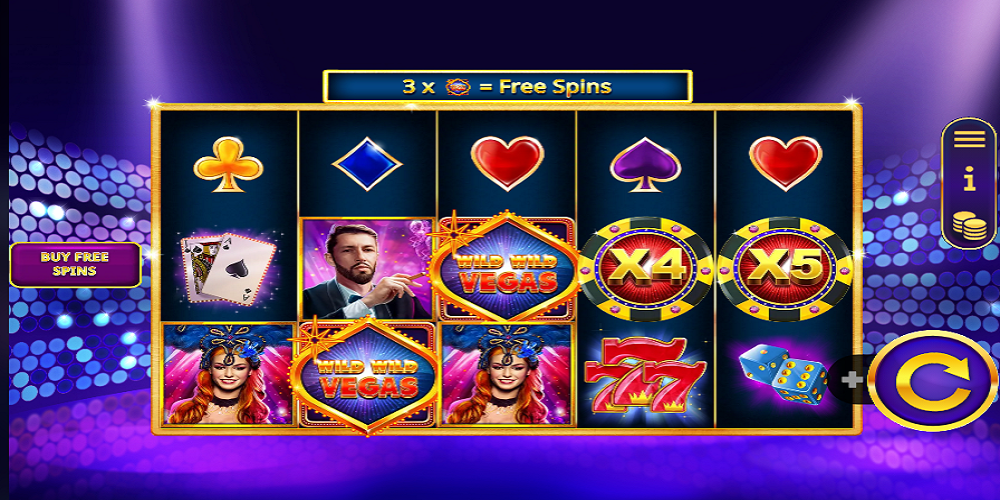Screen dimensions: 1000x500
Task: Click the purple spade symbol
Action: pos(645,165)
